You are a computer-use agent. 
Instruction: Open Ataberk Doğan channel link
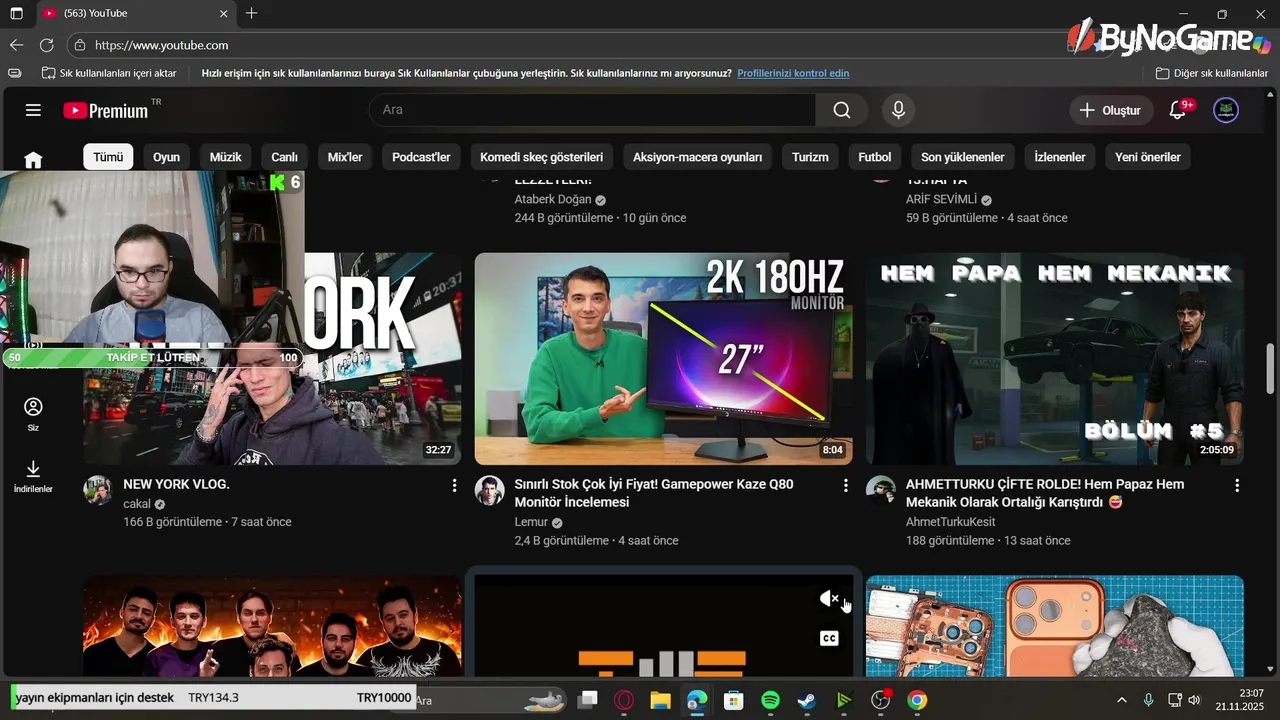553,199
